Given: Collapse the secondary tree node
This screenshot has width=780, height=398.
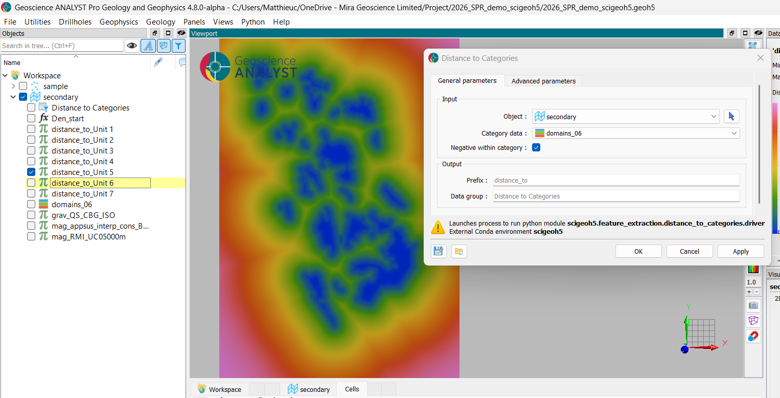Looking at the screenshot, I should [x=13, y=97].
